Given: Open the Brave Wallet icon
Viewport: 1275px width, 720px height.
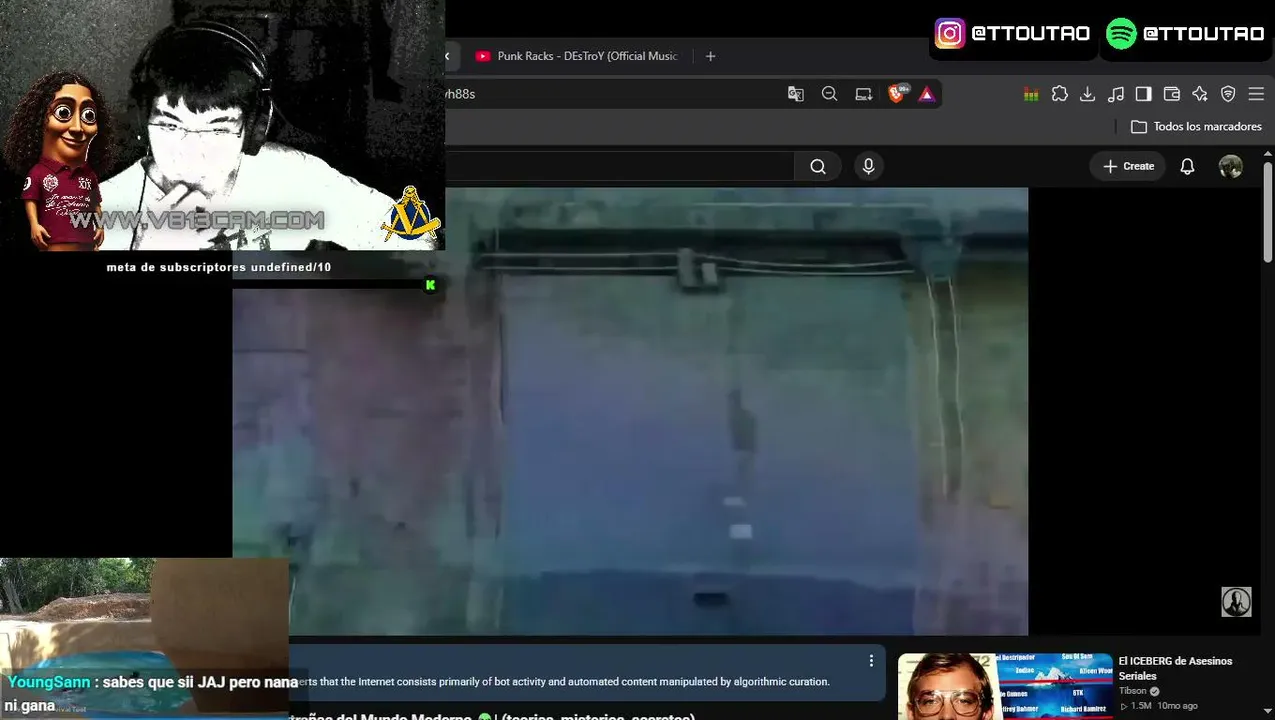Looking at the screenshot, I should coord(1172,94).
